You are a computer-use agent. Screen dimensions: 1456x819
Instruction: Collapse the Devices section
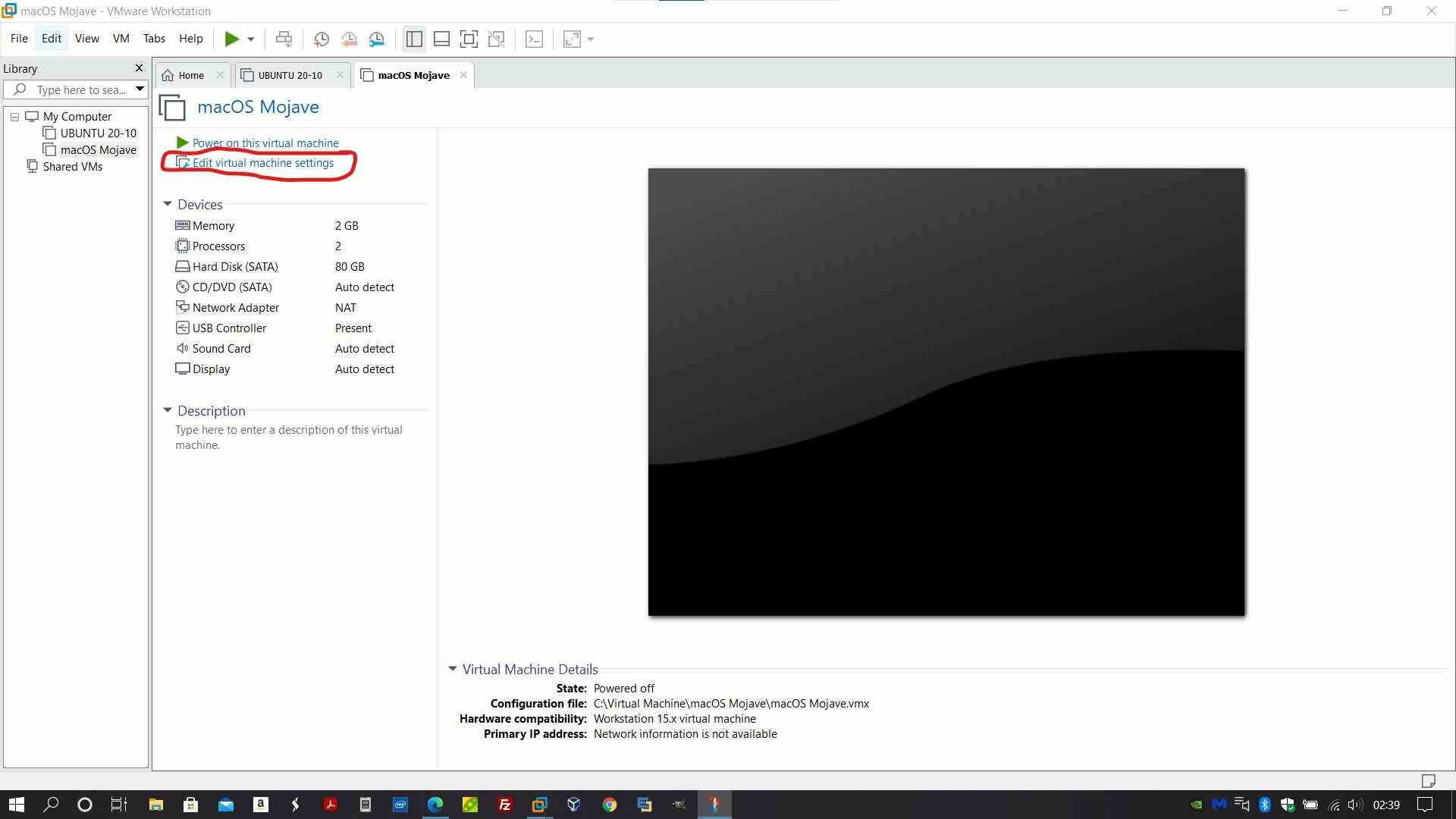168,204
